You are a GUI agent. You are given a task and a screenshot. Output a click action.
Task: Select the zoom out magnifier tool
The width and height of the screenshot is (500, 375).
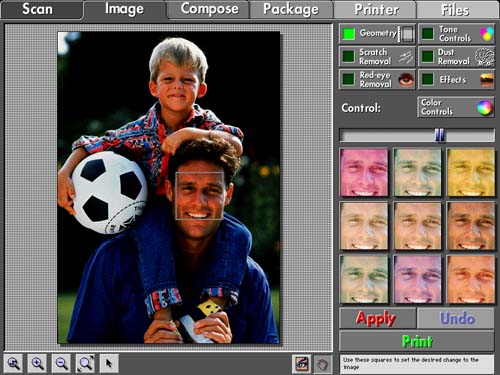pyautogui.click(x=62, y=363)
